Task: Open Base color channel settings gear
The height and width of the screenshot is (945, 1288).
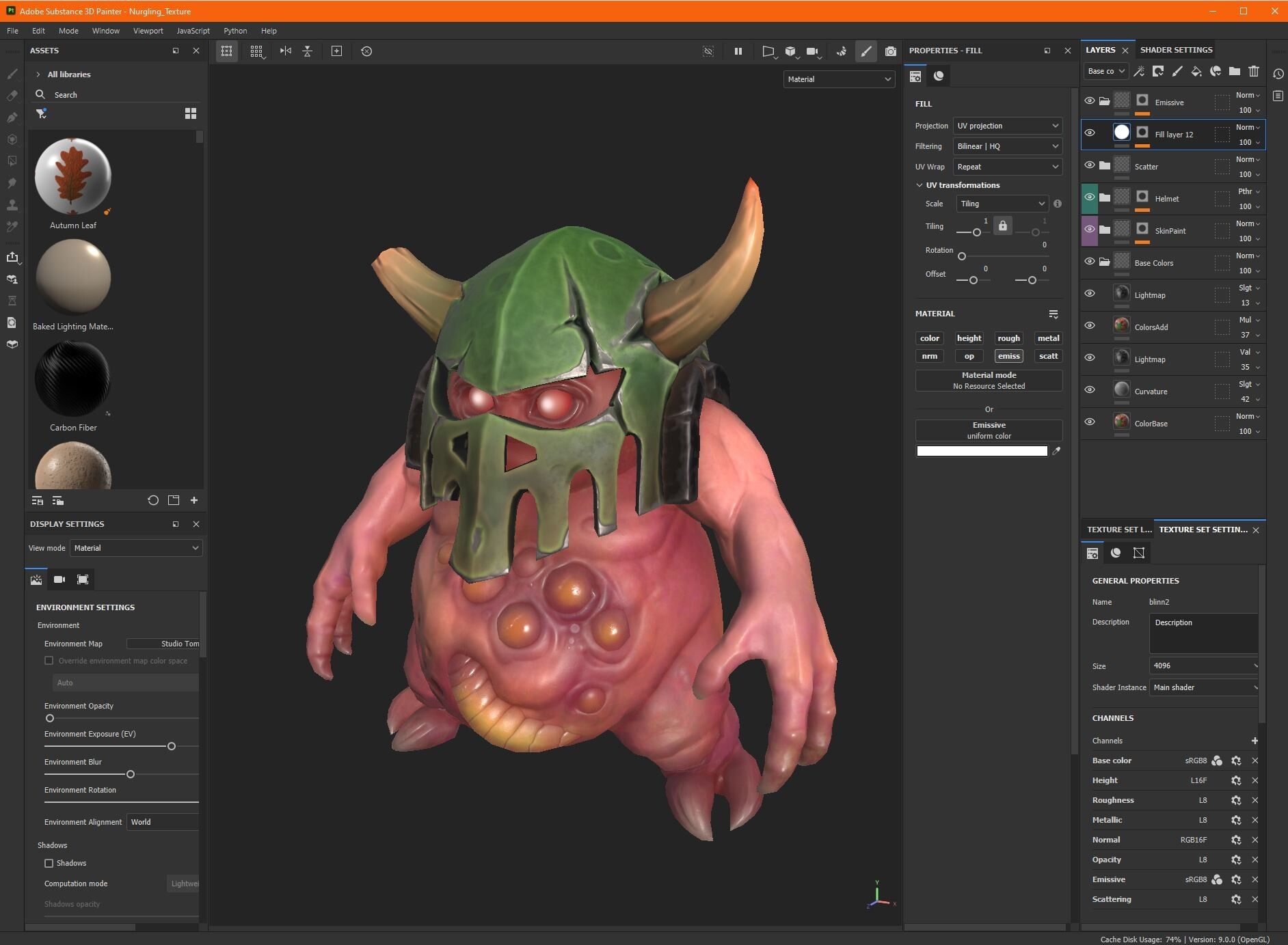Action: (x=1236, y=761)
